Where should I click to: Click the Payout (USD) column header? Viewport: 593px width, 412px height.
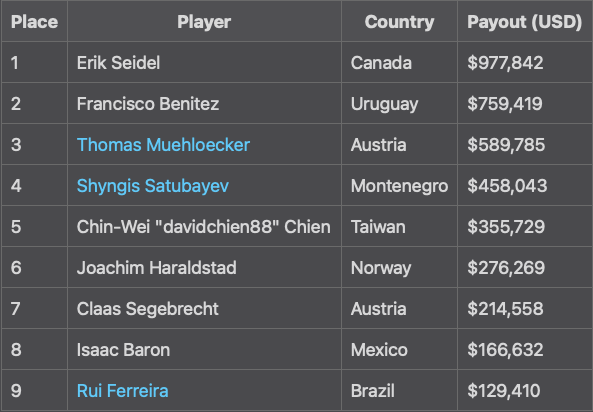point(525,21)
